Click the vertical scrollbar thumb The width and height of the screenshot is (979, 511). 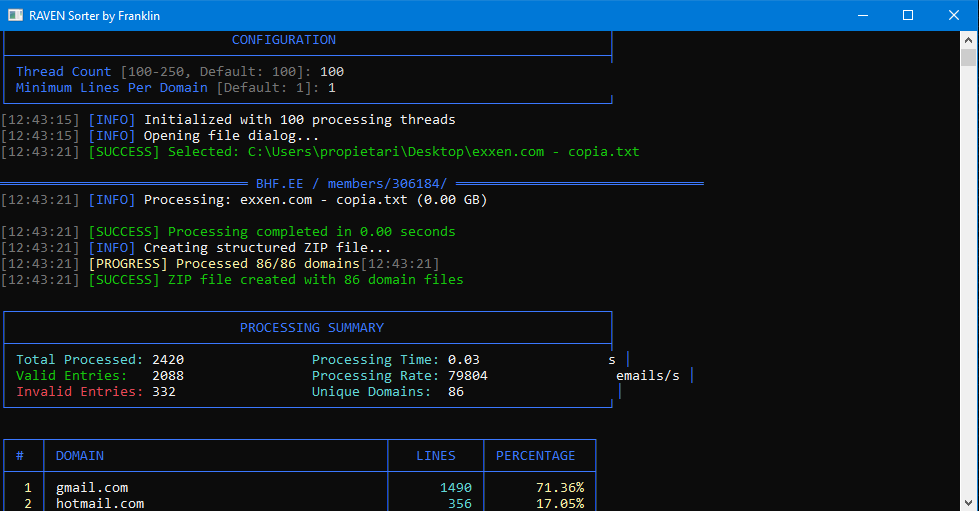(x=968, y=57)
